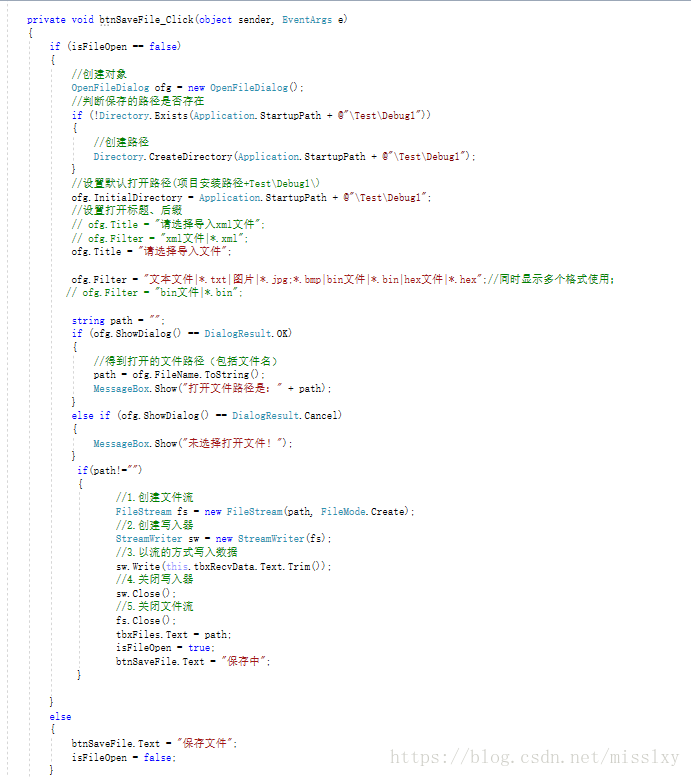The image size is (691, 777).
Task: Click the 'ofg.Title = "请选择导入文件"' line
Action: 151,251
